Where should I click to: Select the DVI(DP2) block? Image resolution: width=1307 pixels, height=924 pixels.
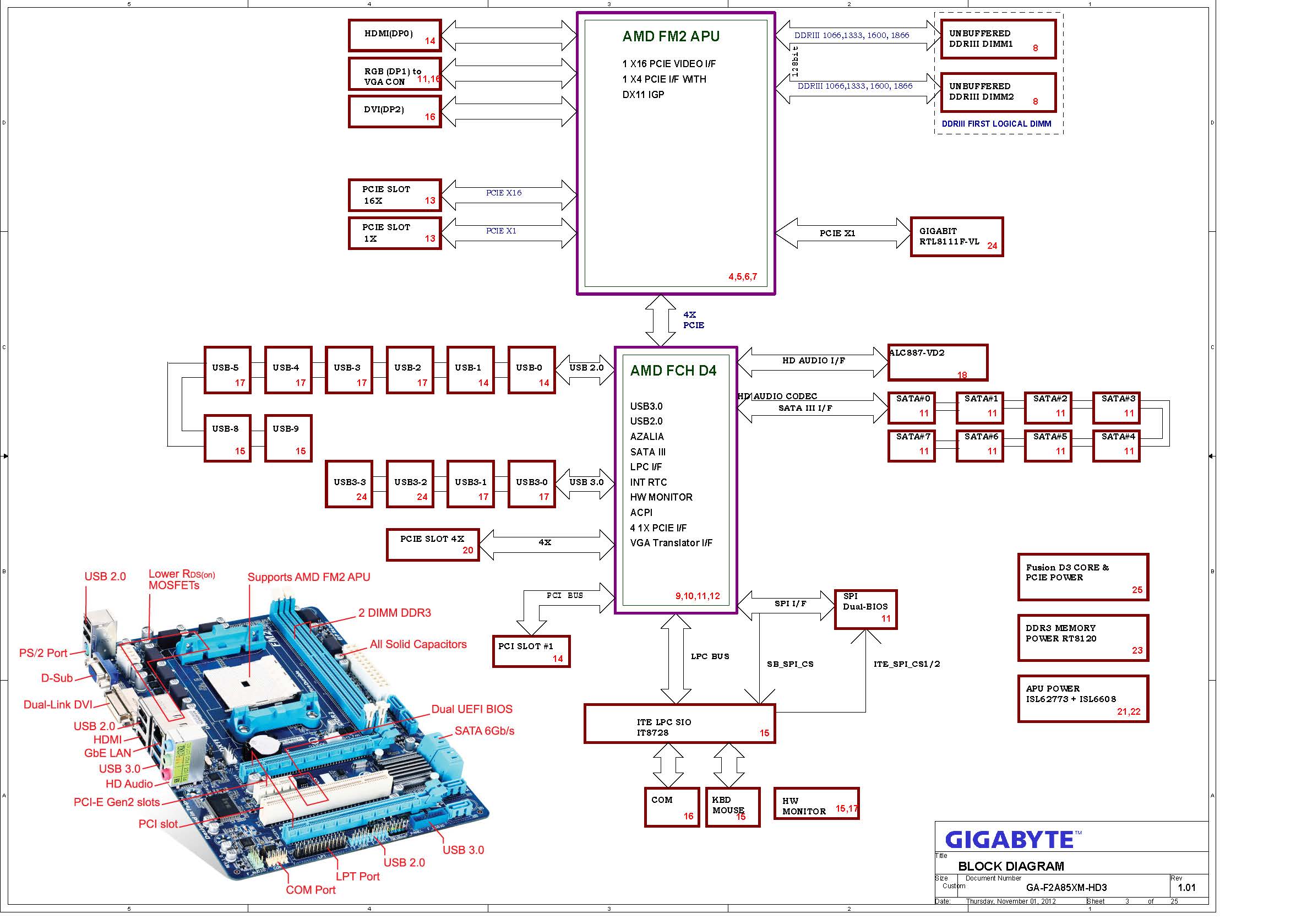395,112
